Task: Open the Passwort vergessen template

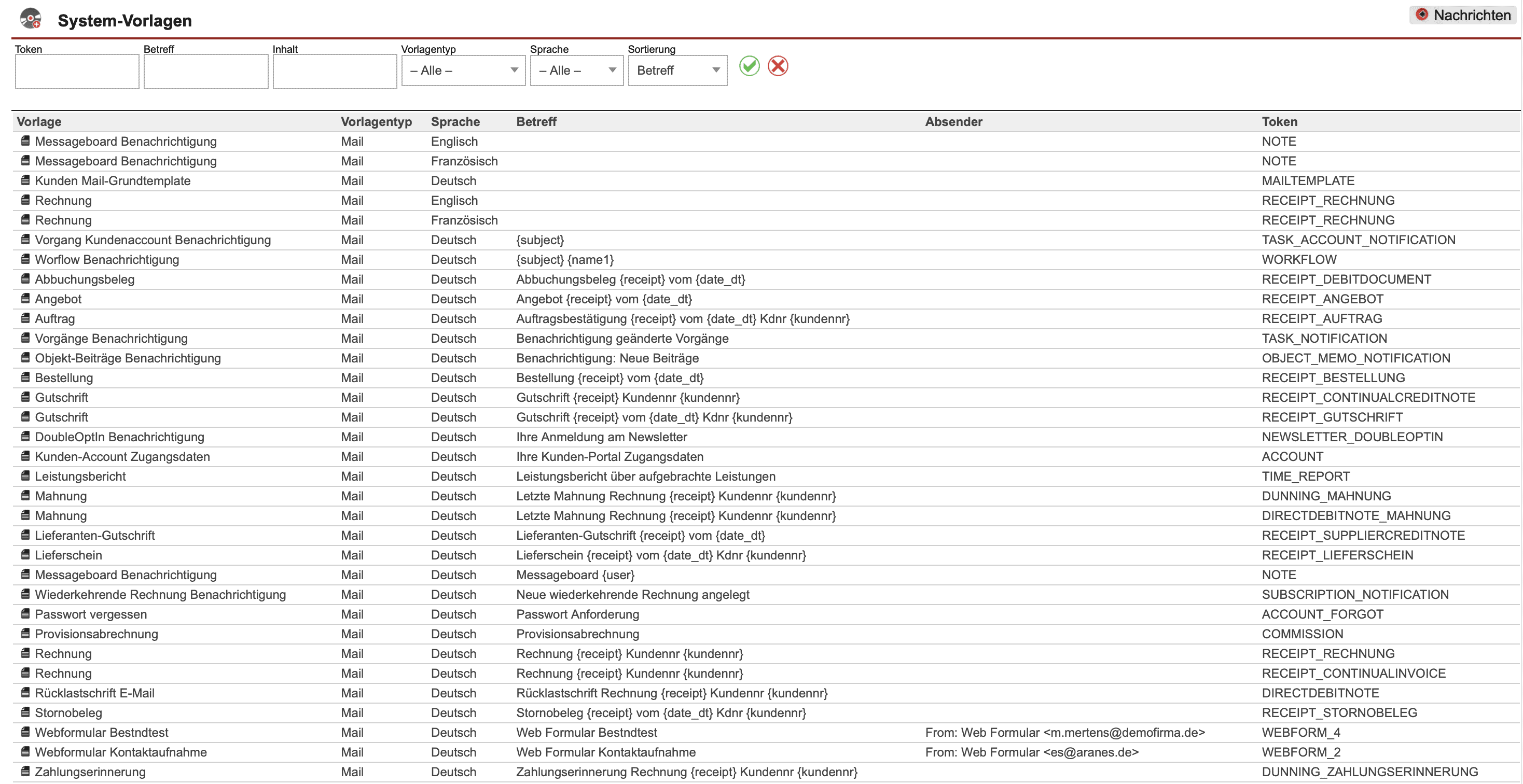Action: point(90,614)
